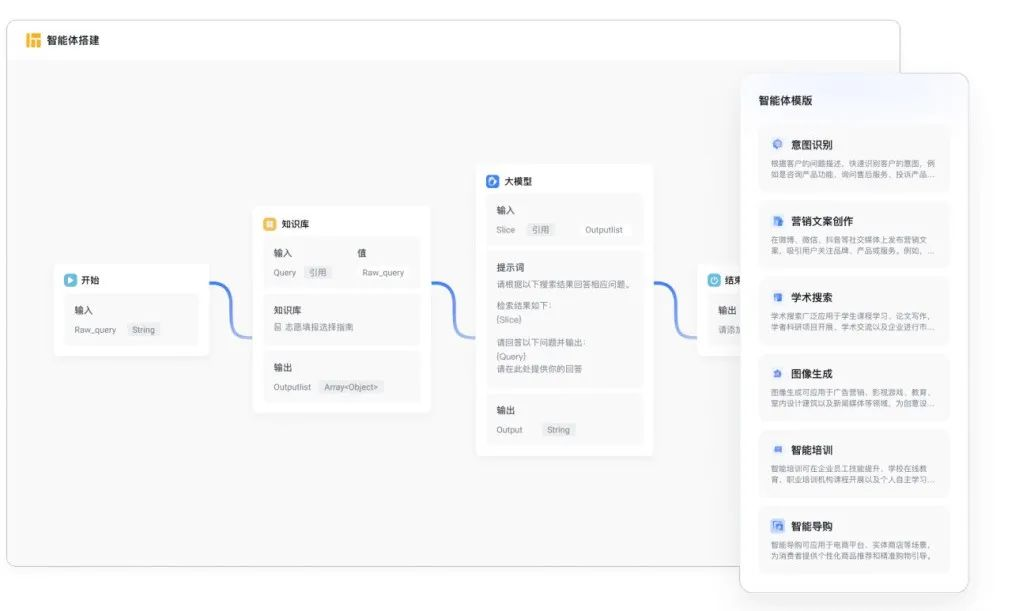Open the 志愿填报选择指南 knowledge base entry
Image resolution: width=1023 pixels, height=611 pixels.
[x=318, y=327]
